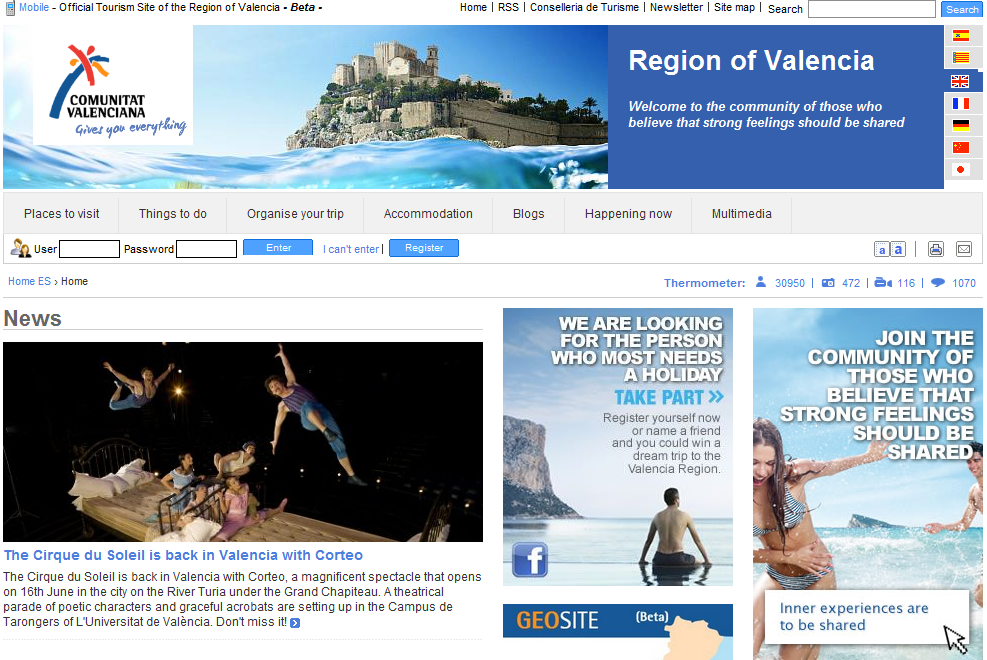Open Cirque du Soleil Corteo headline
Screen dimensions: 987x660
[183, 556]
